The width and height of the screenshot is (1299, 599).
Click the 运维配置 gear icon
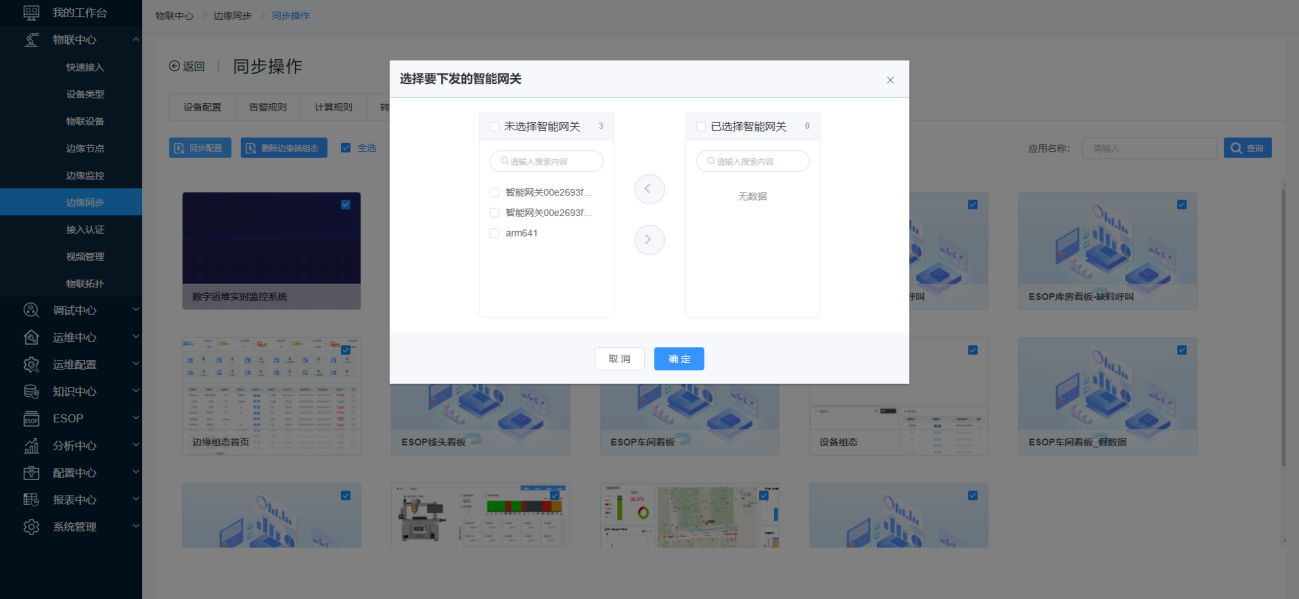click(31, 365)
